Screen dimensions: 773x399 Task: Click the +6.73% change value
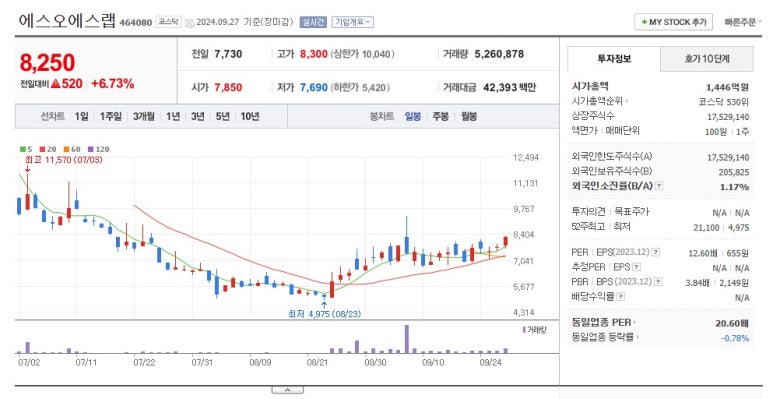[x=112, y=84]
